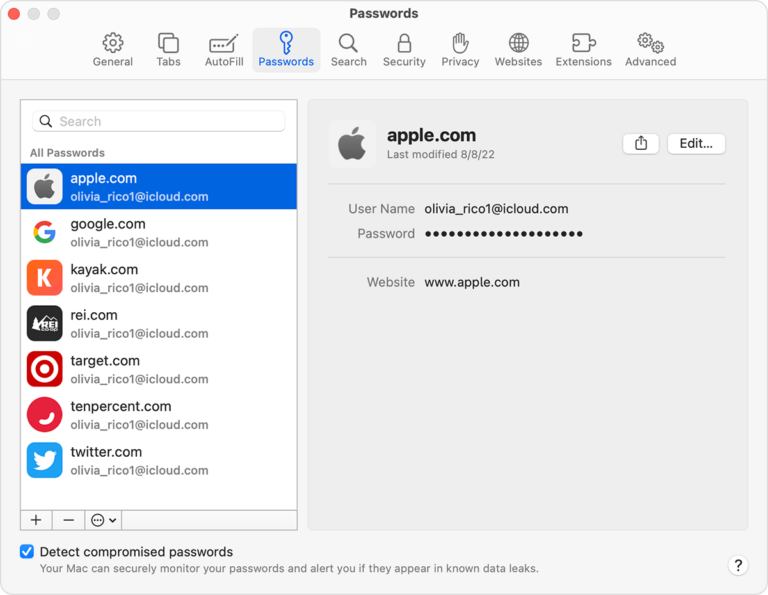Select the rei.com password entry

tap(159, 323)
